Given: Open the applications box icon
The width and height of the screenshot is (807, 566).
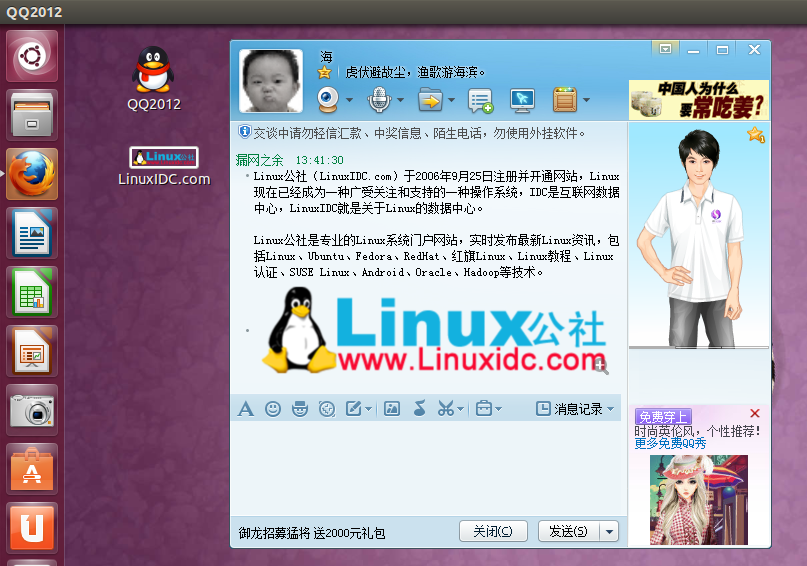Looking at the screenshot, I should (x=565, y=100).
